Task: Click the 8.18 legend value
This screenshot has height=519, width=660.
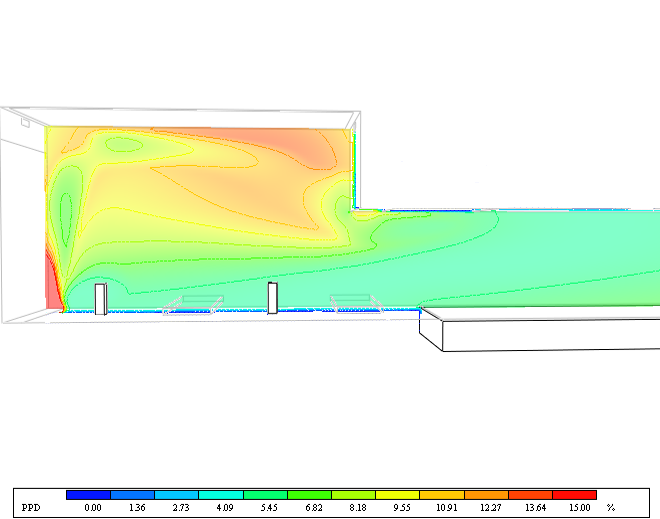Action: [x=358, y=508]
